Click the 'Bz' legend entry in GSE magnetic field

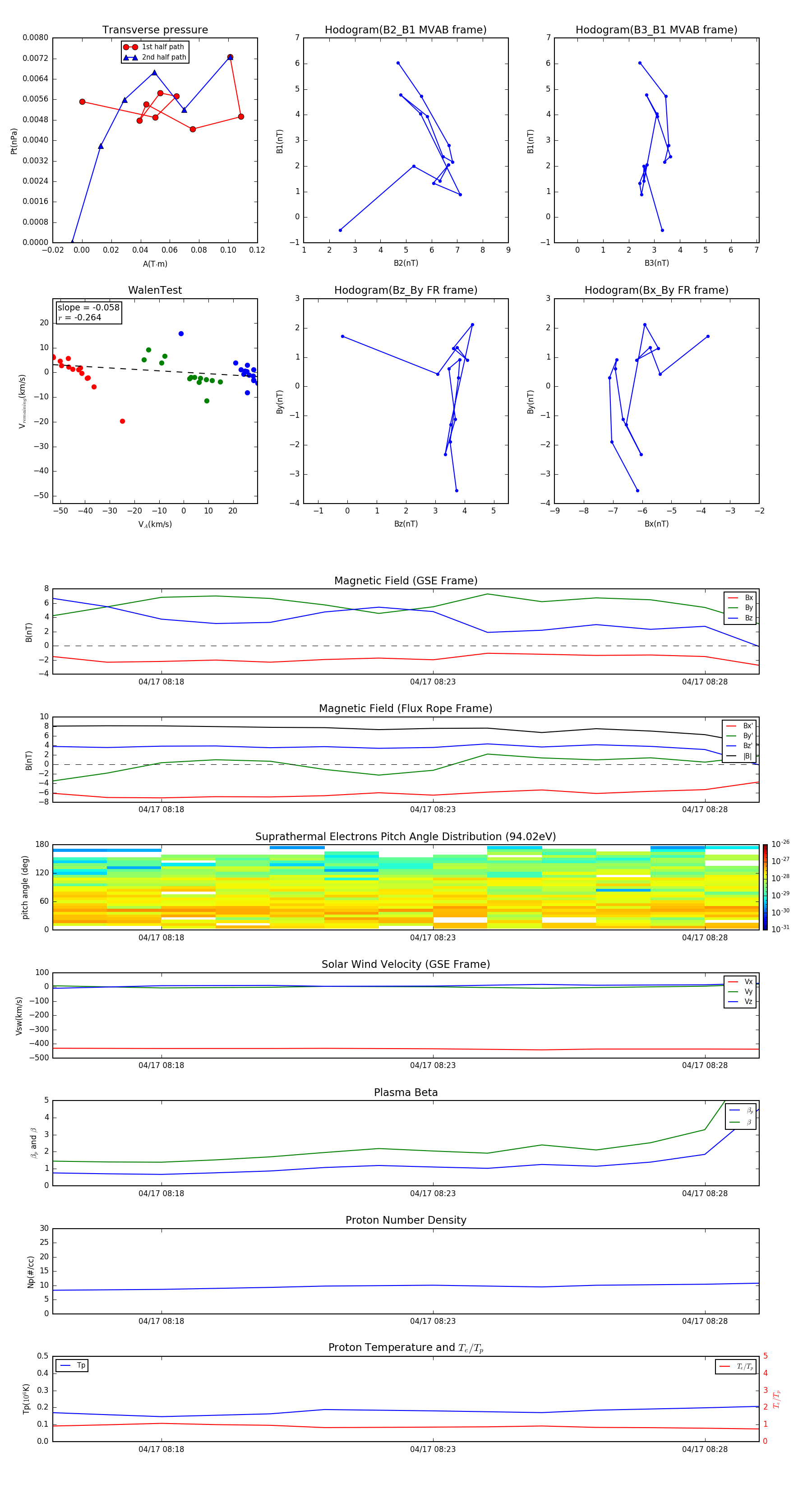coord(741,619)
